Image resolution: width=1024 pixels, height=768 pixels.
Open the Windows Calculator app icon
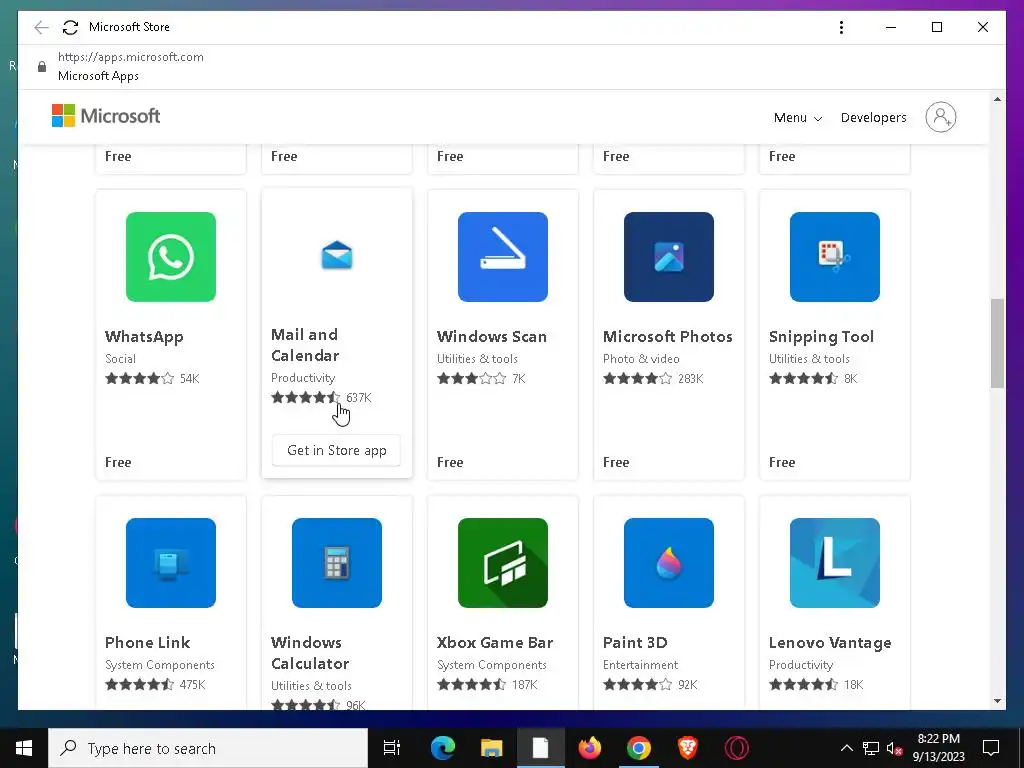[x=337, y=563]
